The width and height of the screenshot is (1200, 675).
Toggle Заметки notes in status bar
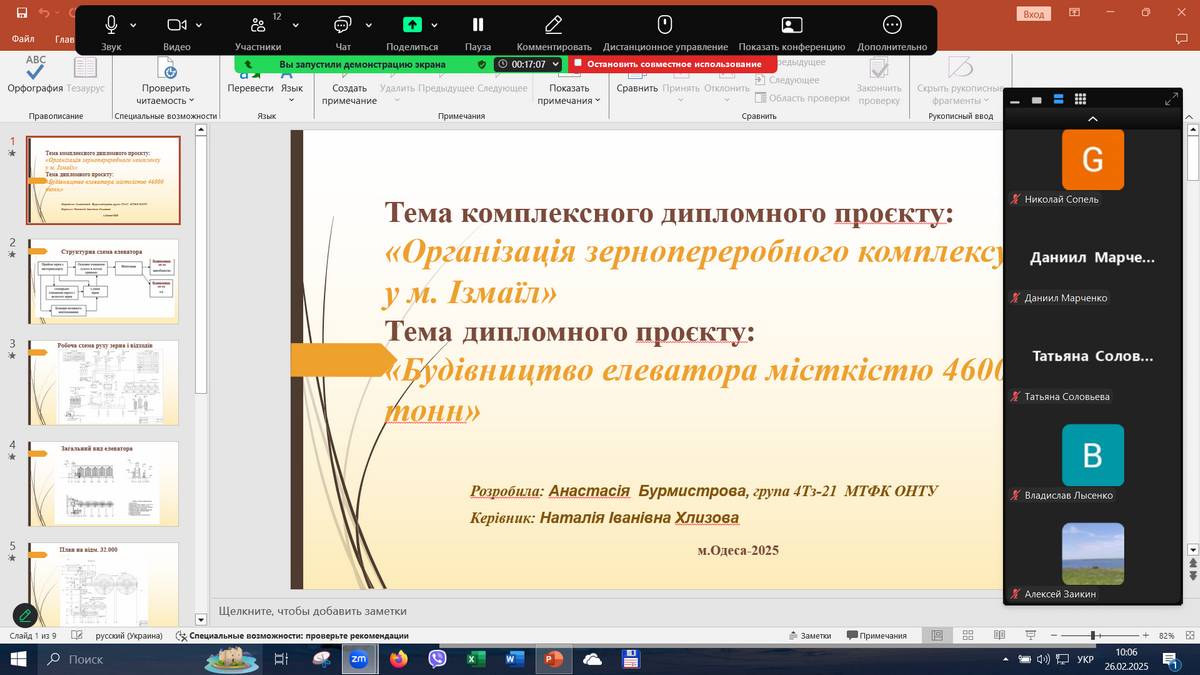pos(809,636)
